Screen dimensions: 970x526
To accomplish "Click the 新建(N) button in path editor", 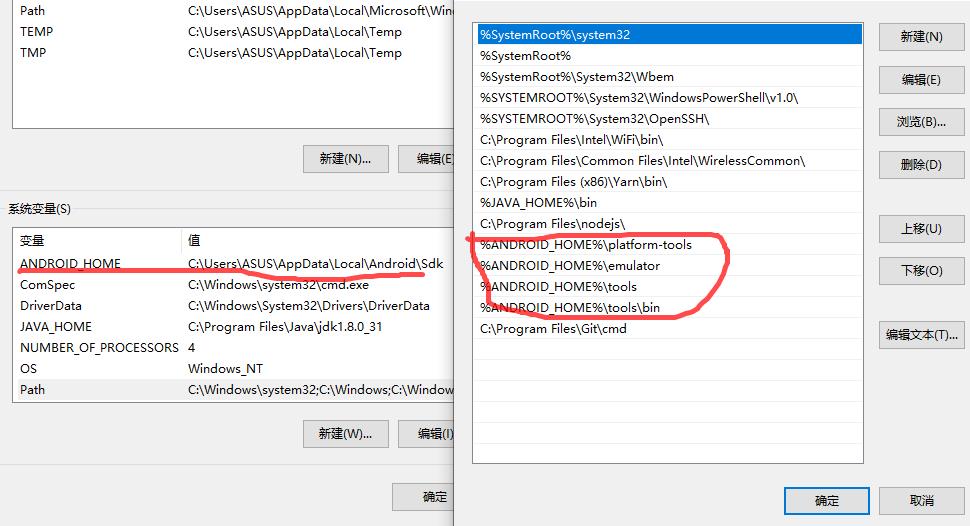I will coord(920,37).
